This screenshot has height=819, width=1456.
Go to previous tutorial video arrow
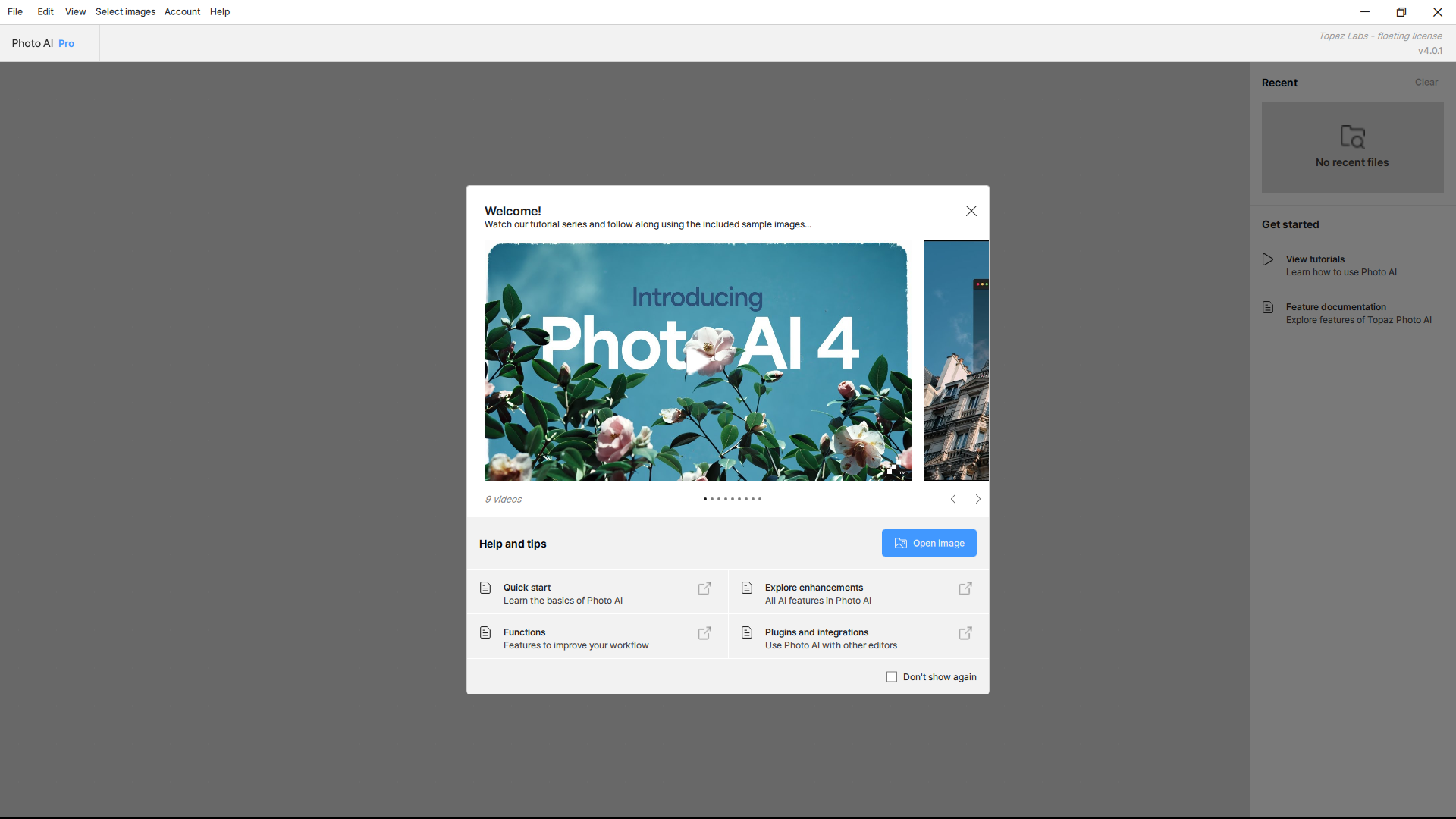[x=953, y=499]
